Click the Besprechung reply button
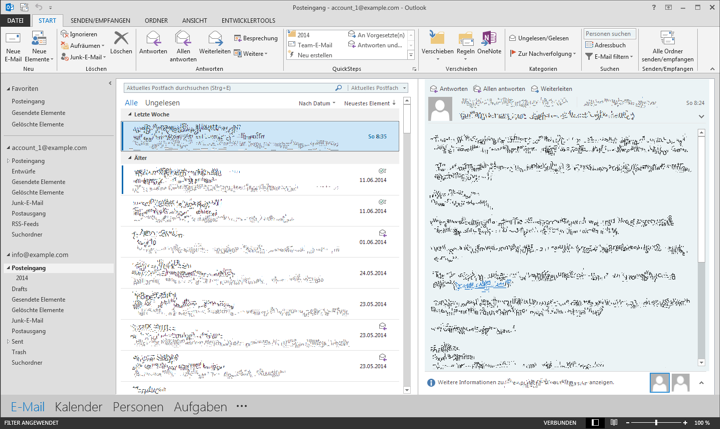Viewport: 720px width, 429px height. coord(256,38)
